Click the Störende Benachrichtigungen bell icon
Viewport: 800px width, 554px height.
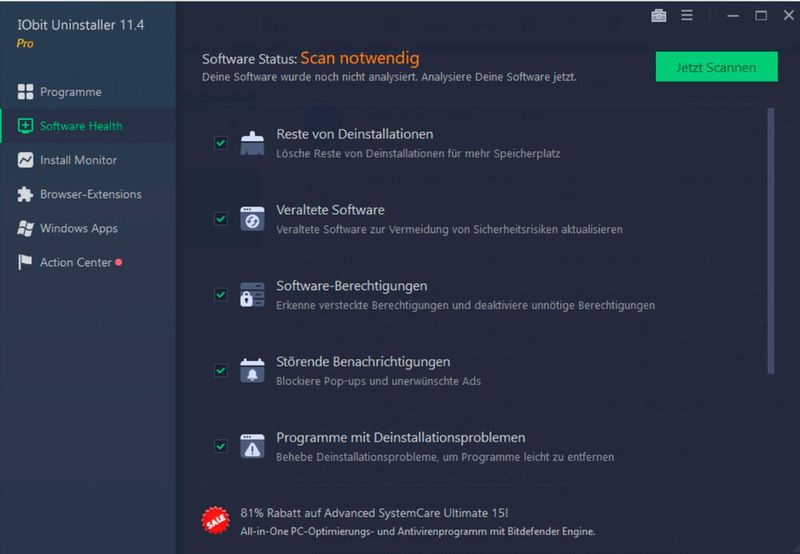pyautogui.click(x=253, y=370)
